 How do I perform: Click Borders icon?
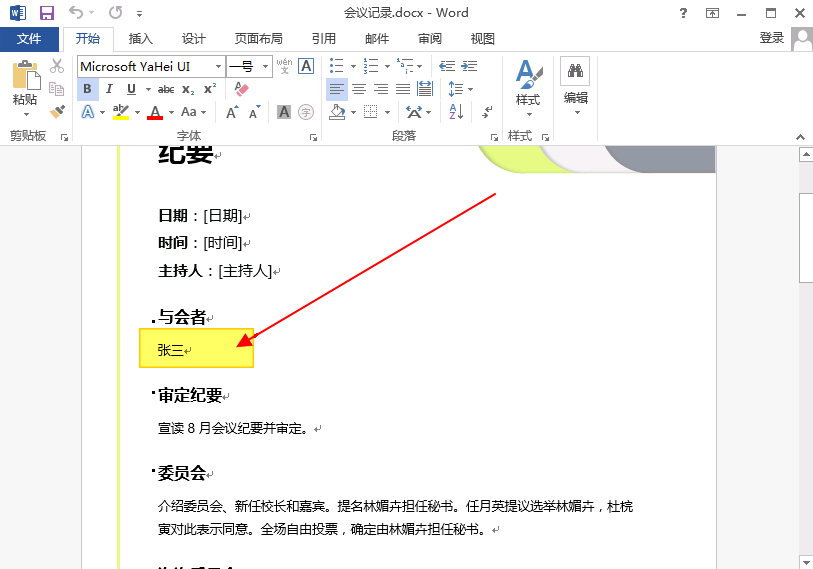coord(370,112)
